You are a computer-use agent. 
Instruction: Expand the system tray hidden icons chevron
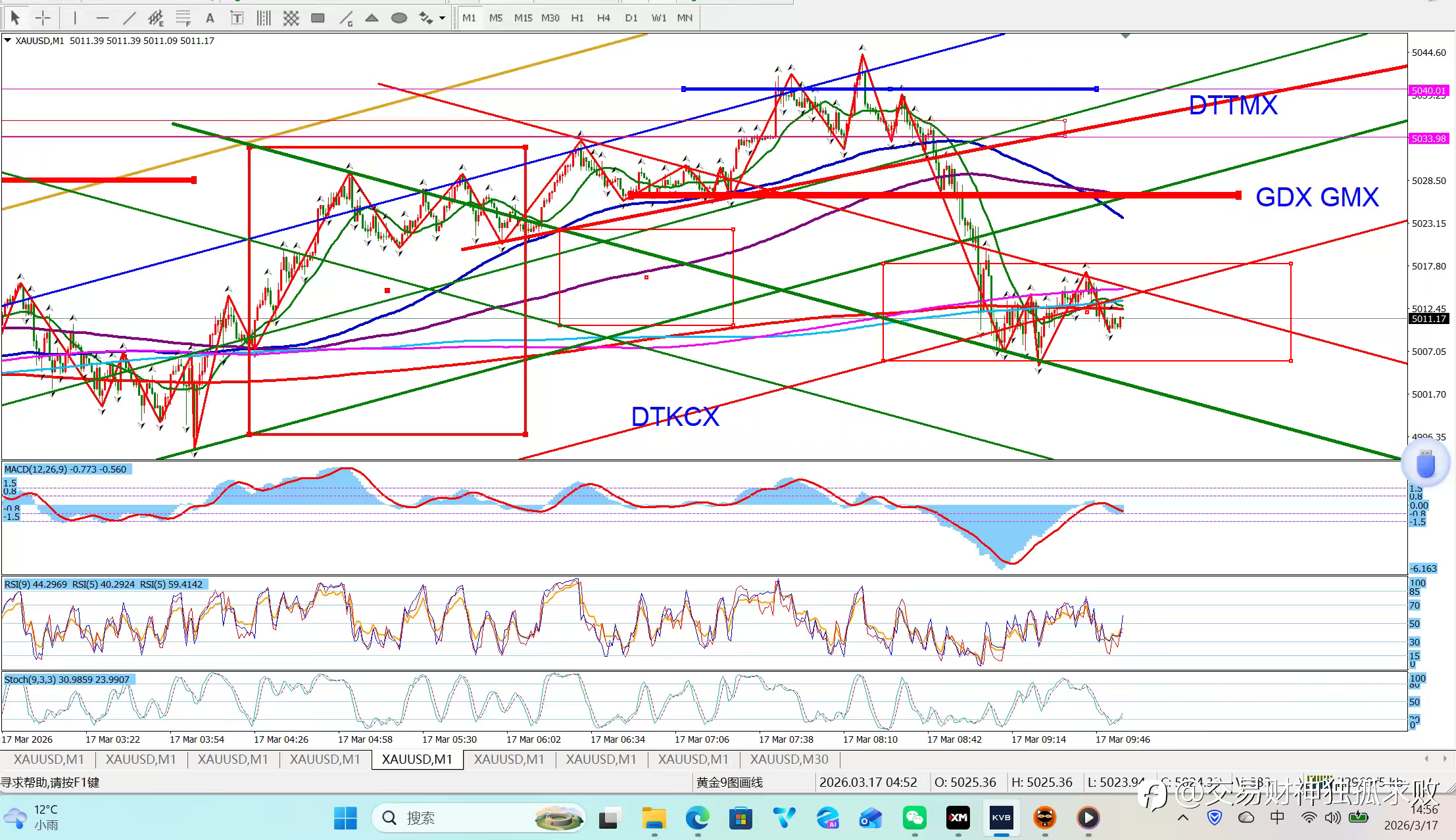click(1182, 818)
